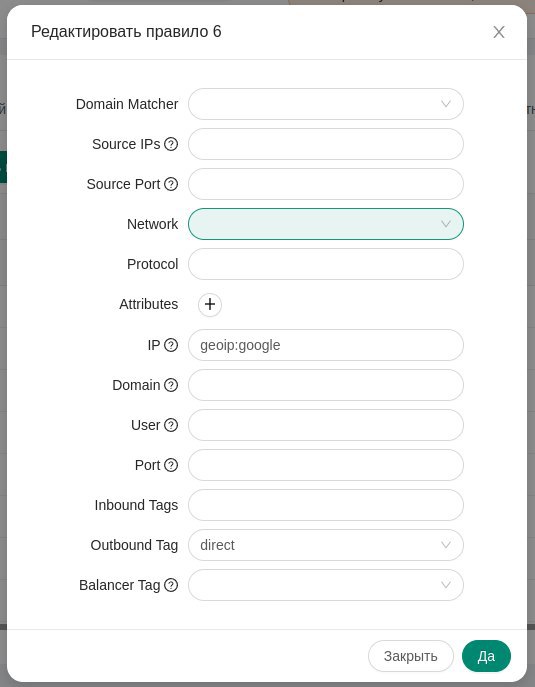Show help icon next to Domain
This screenshot has width=535, height=687.
pos(171,385)
